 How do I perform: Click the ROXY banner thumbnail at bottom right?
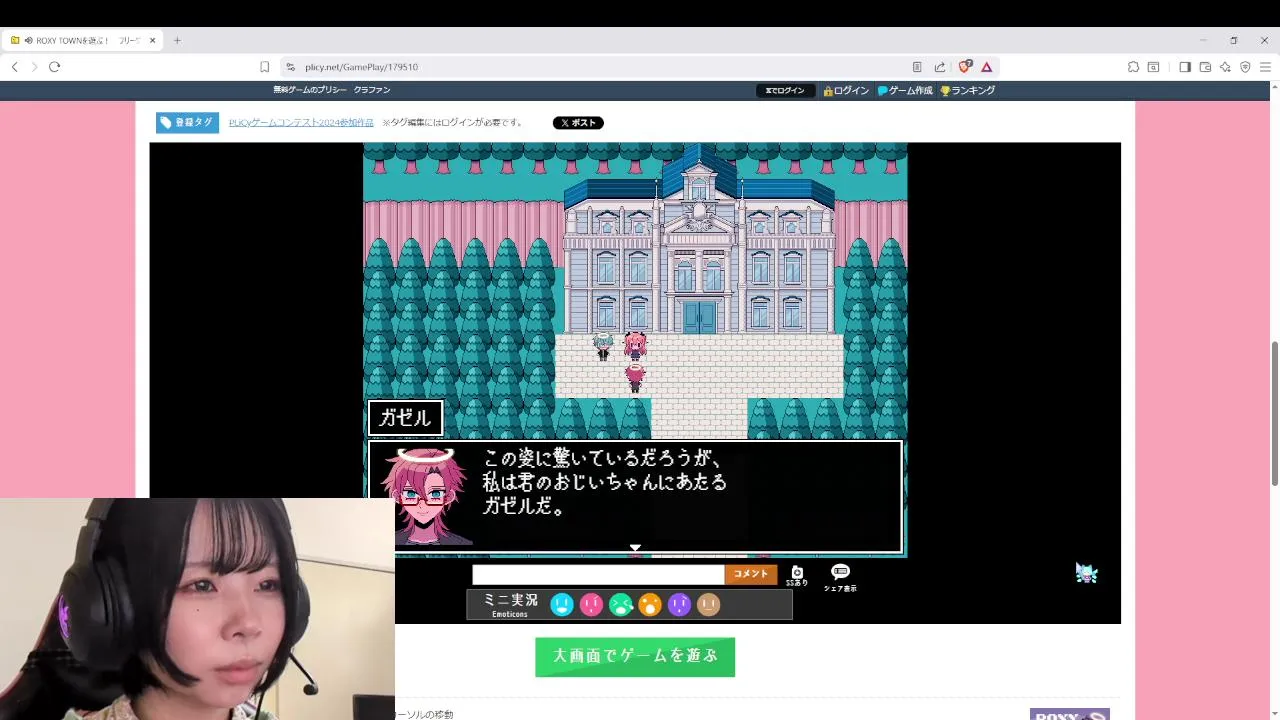point(1069,714)
